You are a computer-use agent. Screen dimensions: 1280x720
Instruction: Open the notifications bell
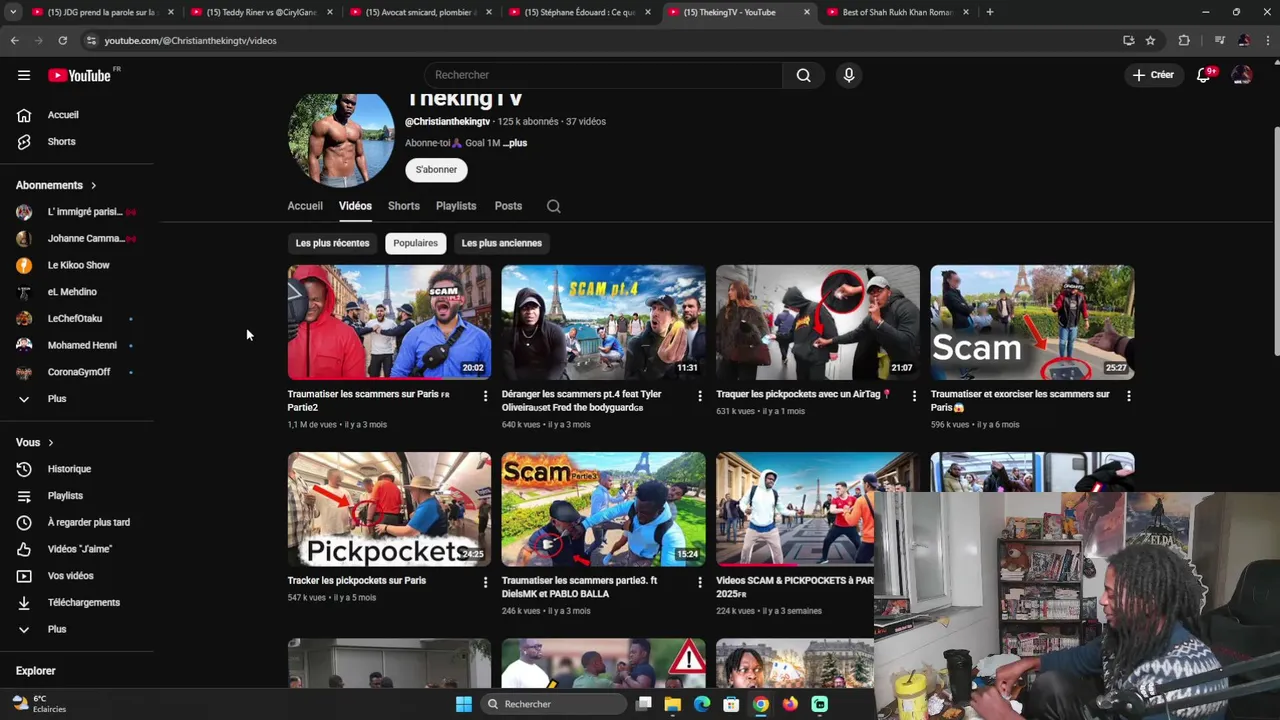pos(1204,75)
